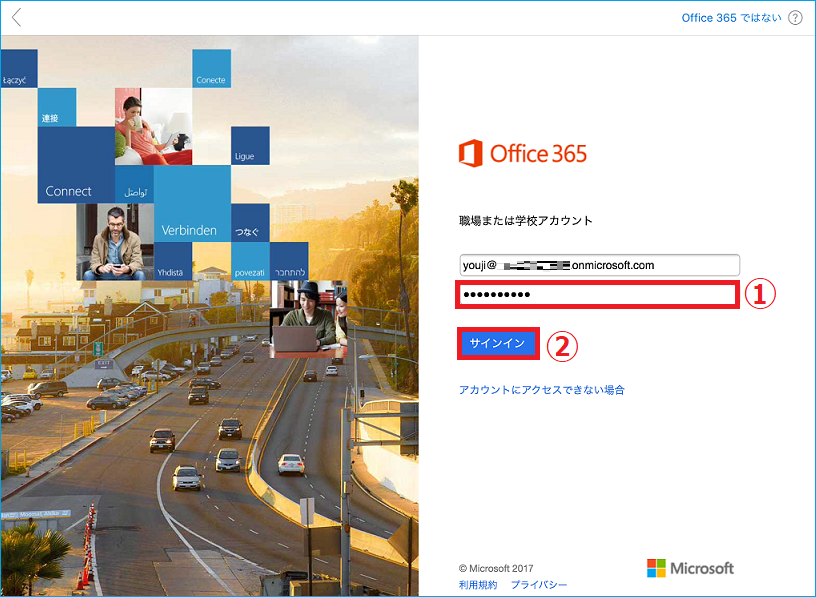816x597 pixels.
Task: Open the help question mark icon
Action: click(x=795, y=18)
